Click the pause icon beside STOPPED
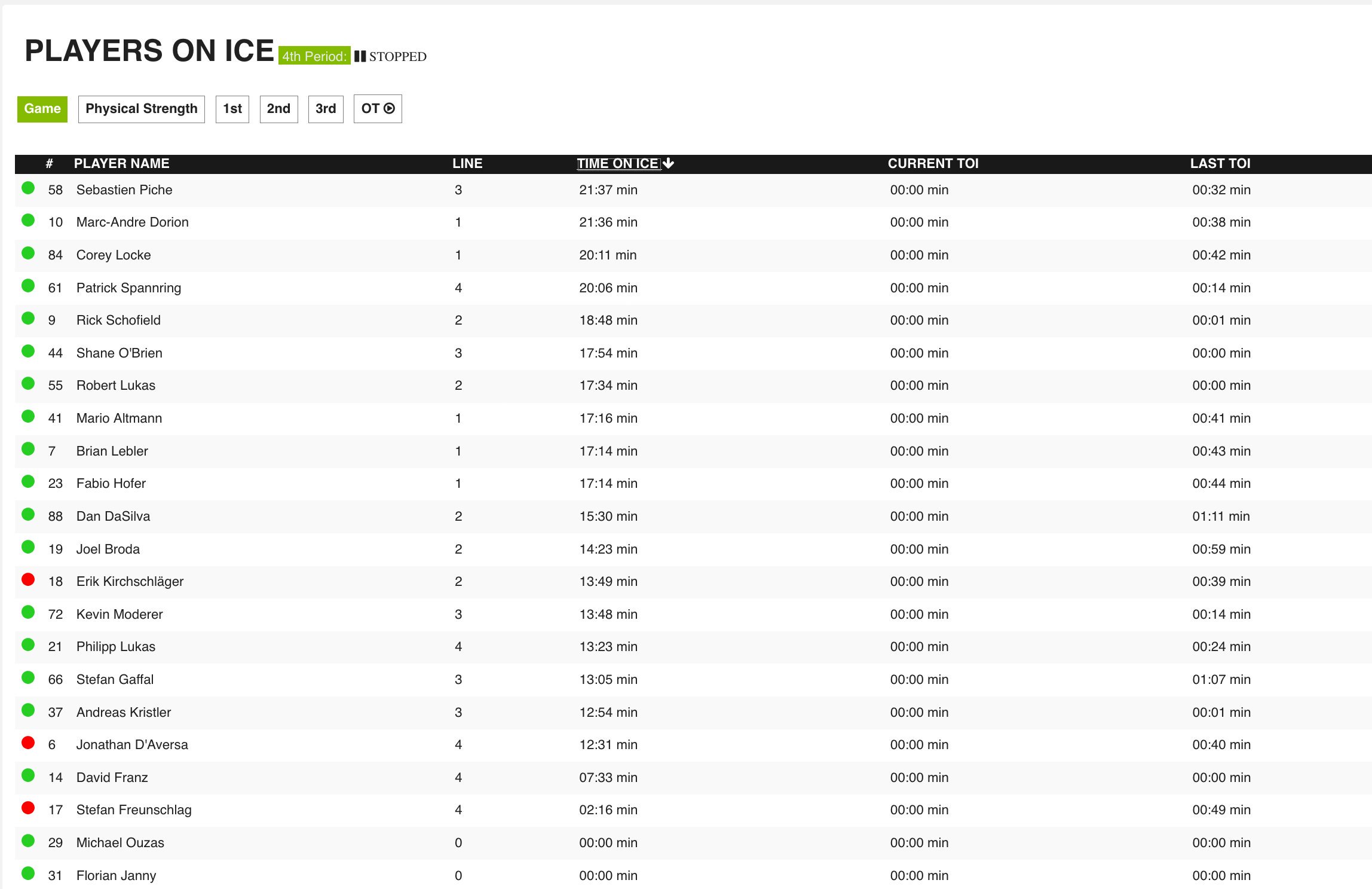The image size is (1372, 889). pyautogui.click(x=360, y=57)
